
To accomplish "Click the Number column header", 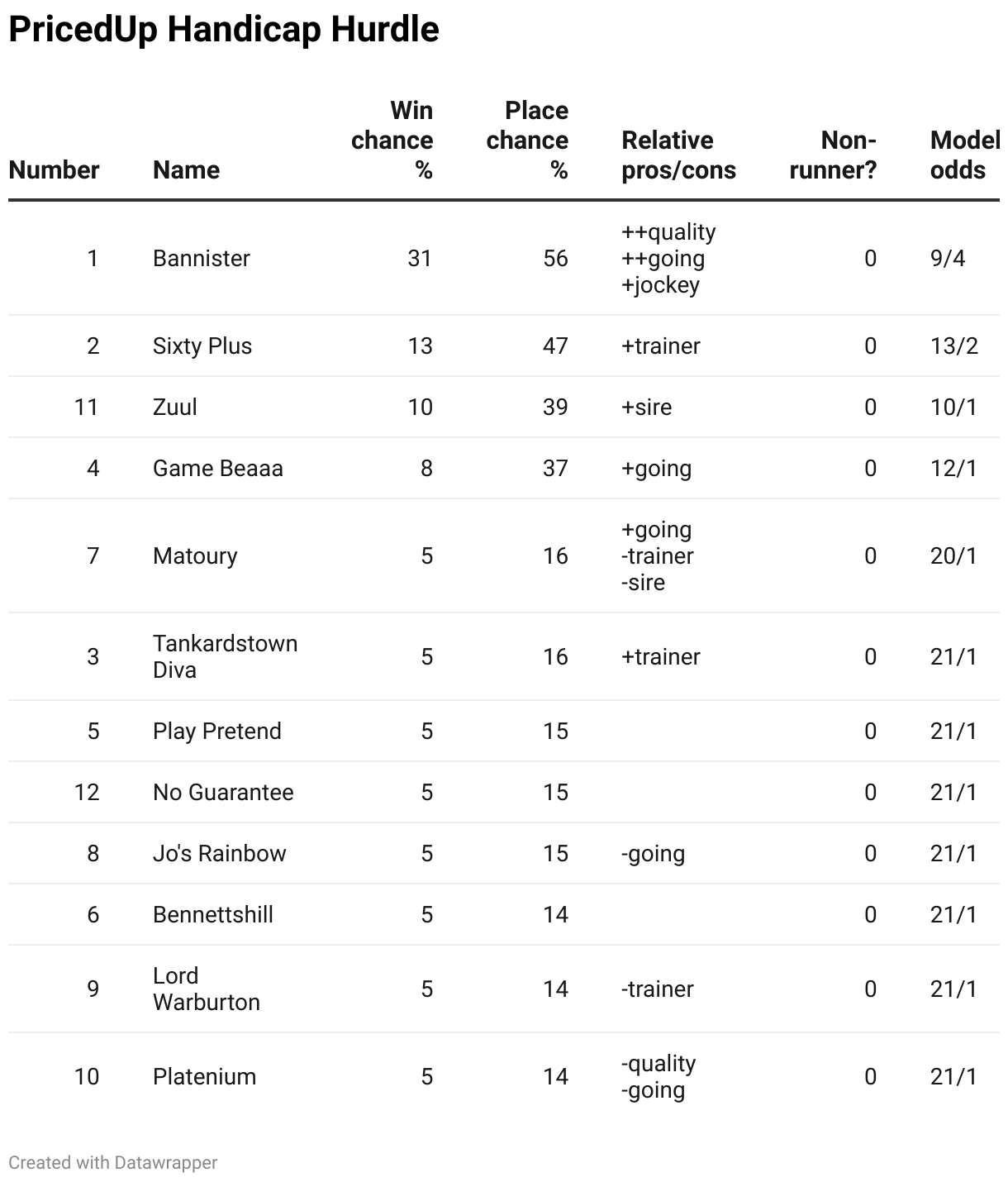I will (x=54, y=170).
